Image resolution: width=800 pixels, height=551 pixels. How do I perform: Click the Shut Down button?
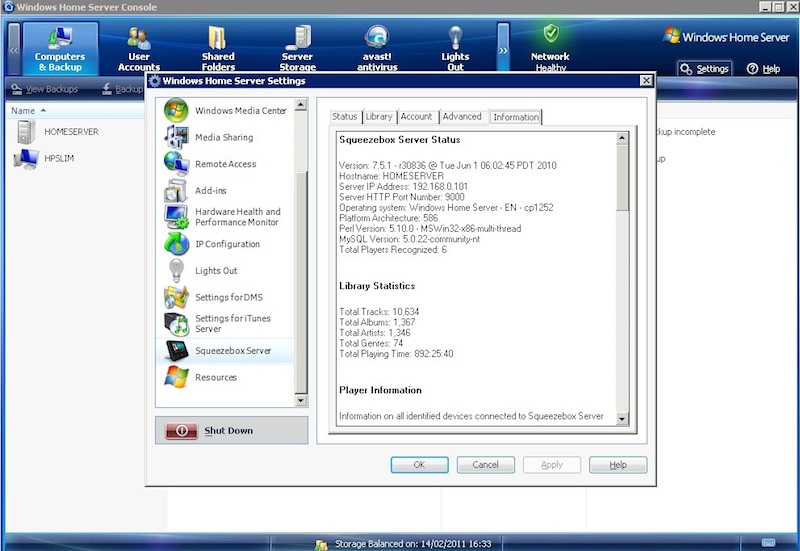232,430
